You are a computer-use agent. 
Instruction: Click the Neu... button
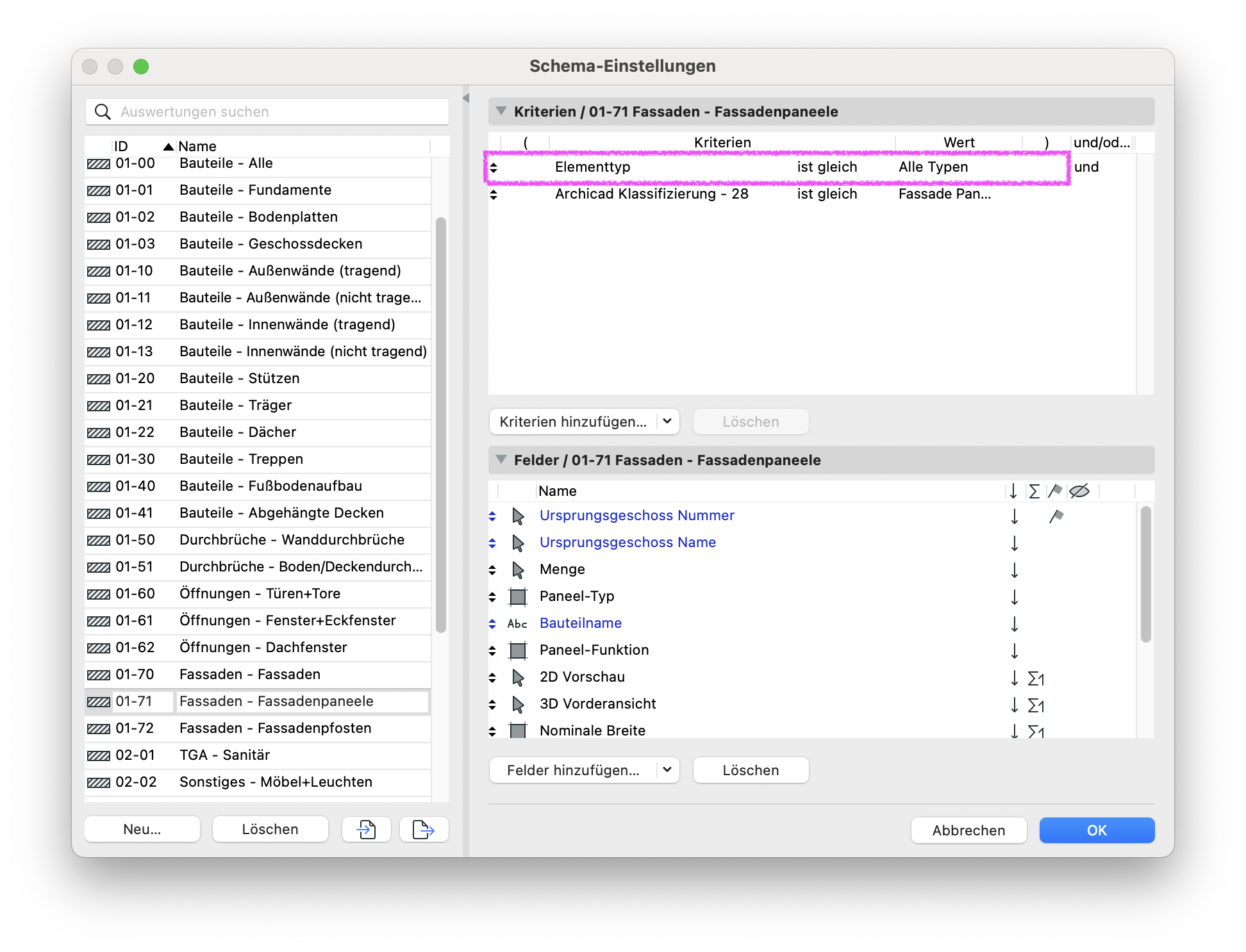[142, 830]
